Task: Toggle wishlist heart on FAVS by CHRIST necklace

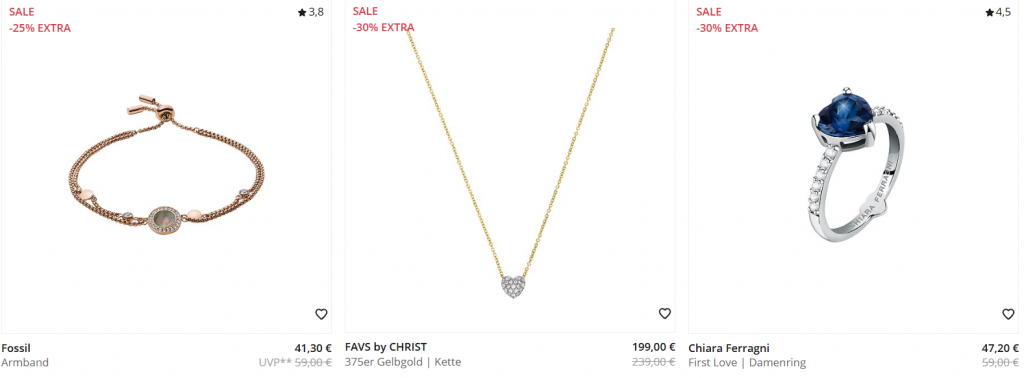Action: click(x=665, y=314)
